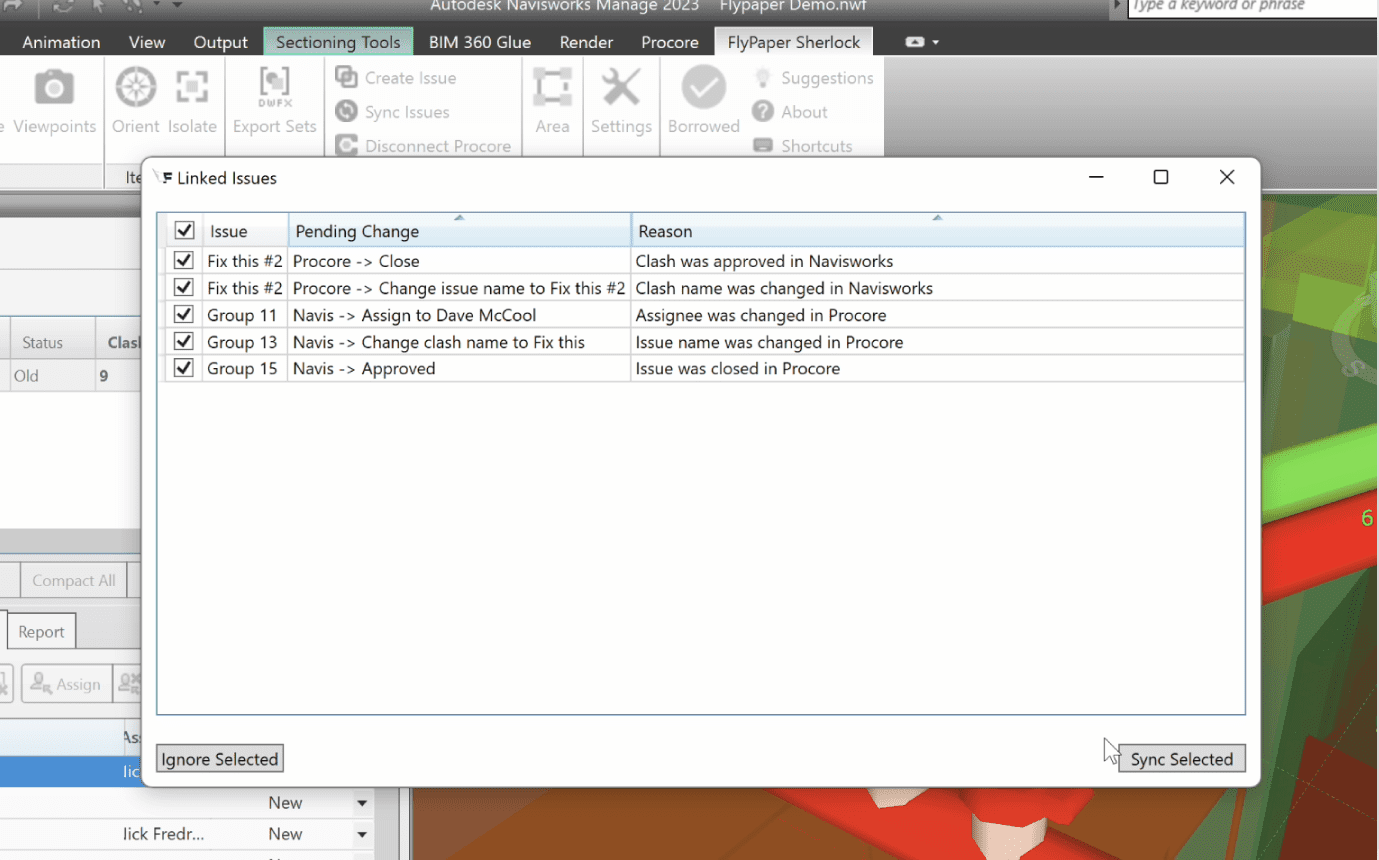Image resolution: width=1379 pixels, height=860 pixels.
Task: Uncheck the Group 11 row checkbox
Action: [184, 315]
